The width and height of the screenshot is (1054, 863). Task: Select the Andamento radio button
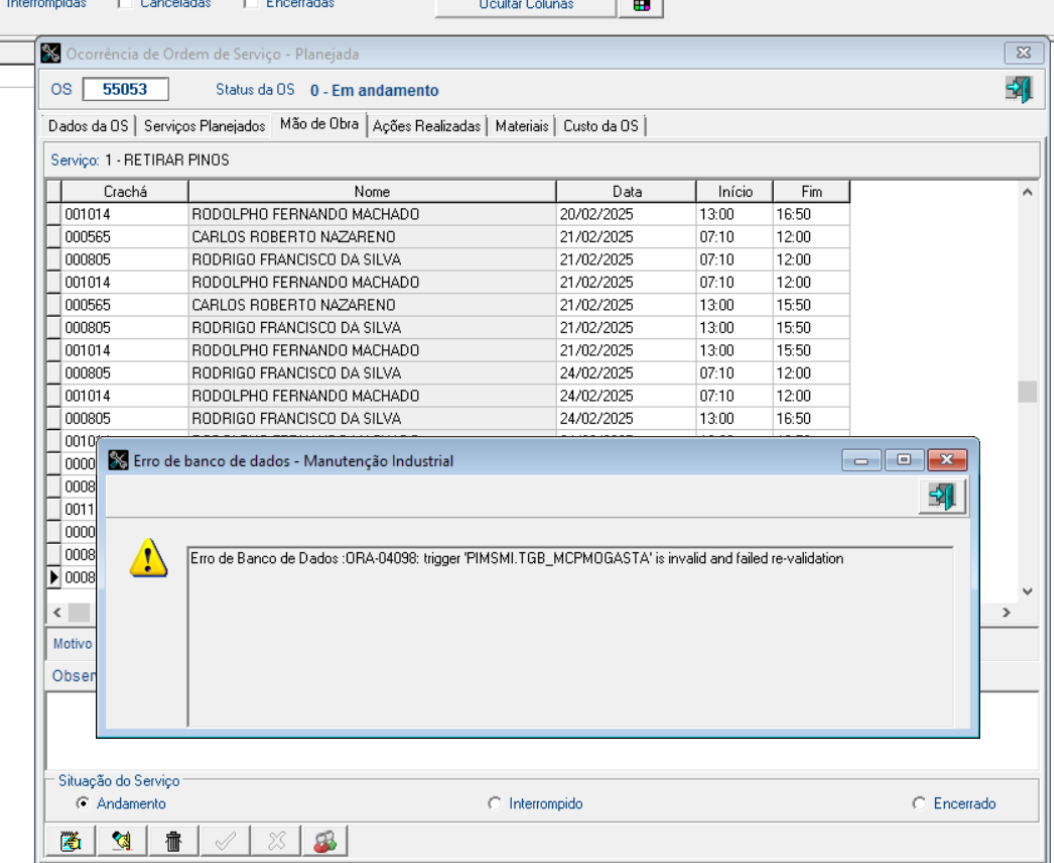click(x=83, y=803)
